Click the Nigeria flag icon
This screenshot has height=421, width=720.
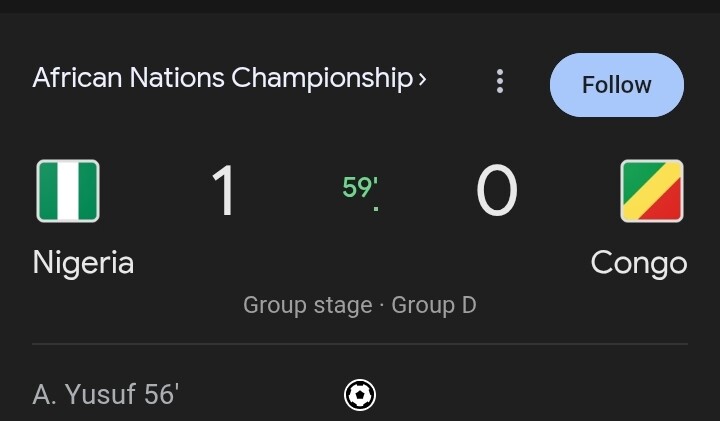click(x=68, y=191)
